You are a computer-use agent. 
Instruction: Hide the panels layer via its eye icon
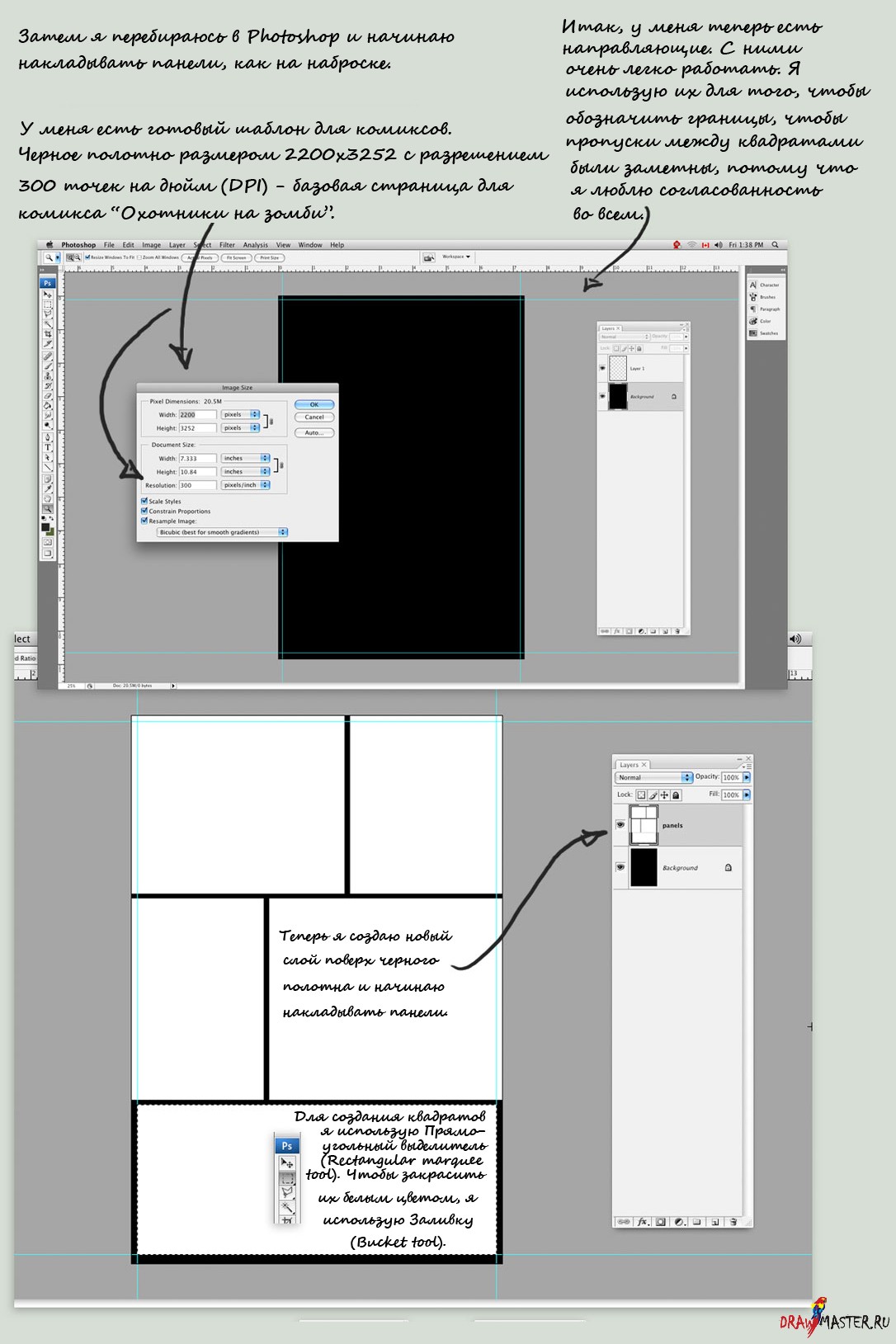pos(620,824)
